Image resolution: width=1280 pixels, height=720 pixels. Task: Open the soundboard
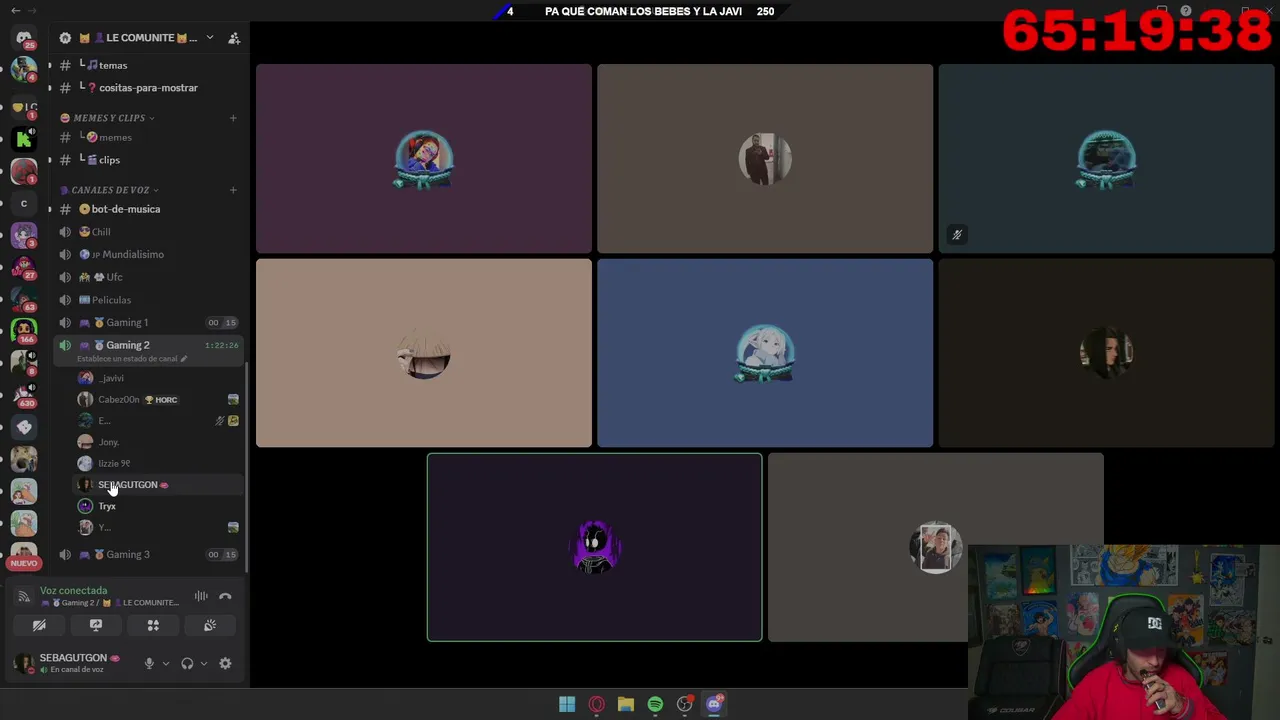point(210,625)
